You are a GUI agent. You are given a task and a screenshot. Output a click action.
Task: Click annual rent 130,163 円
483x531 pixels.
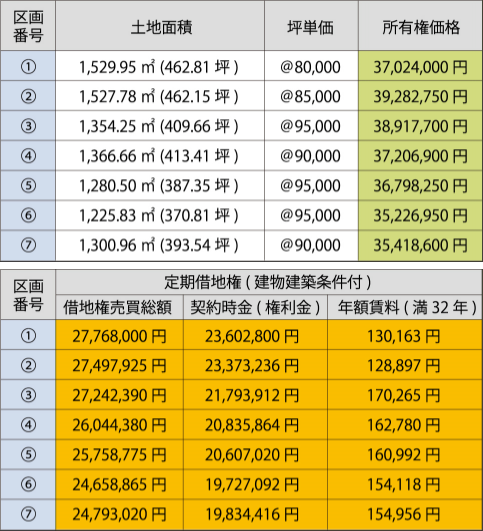tap(405, 335)
